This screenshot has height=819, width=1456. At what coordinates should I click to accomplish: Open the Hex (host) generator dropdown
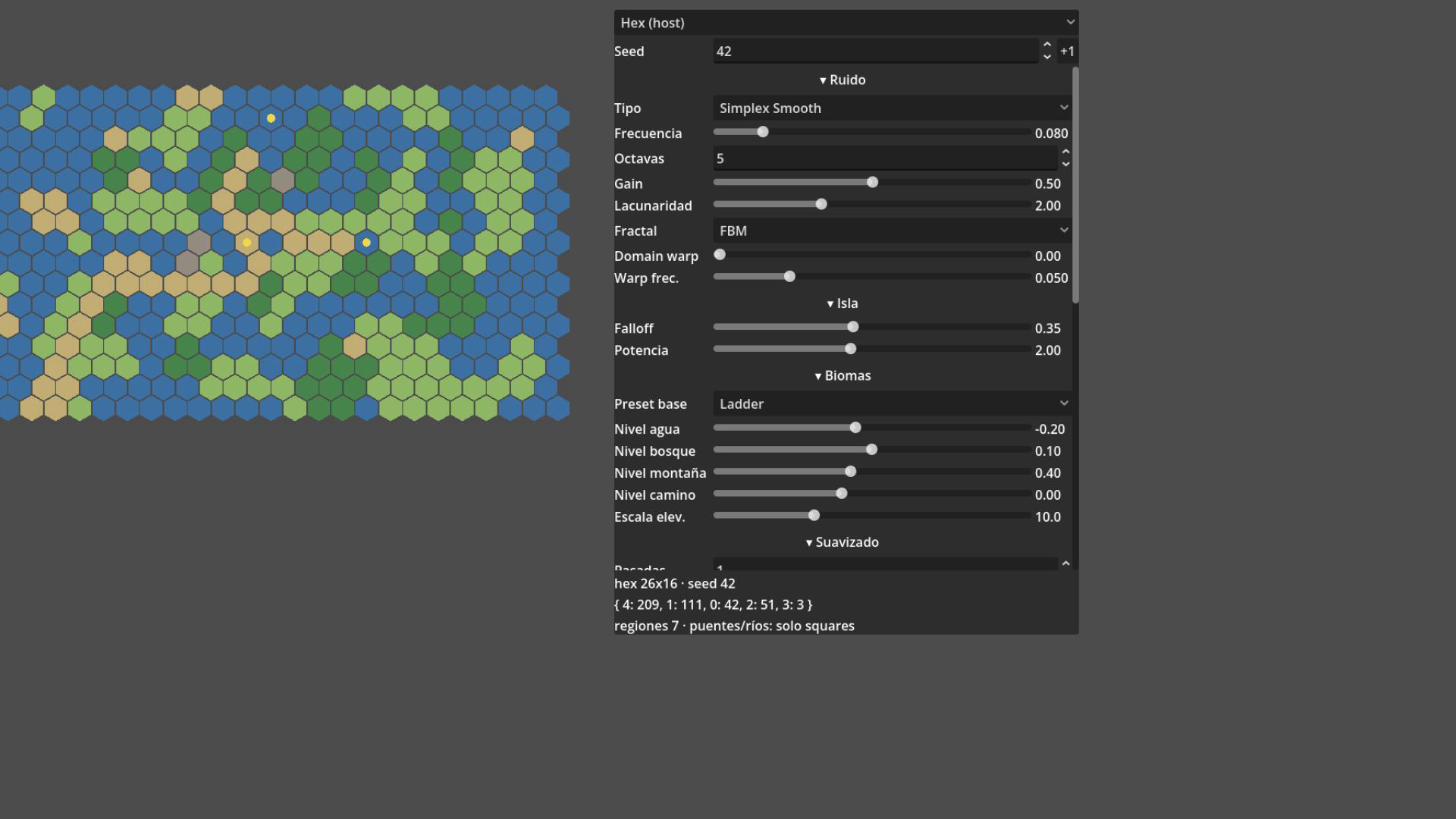[x=846, y=23]
